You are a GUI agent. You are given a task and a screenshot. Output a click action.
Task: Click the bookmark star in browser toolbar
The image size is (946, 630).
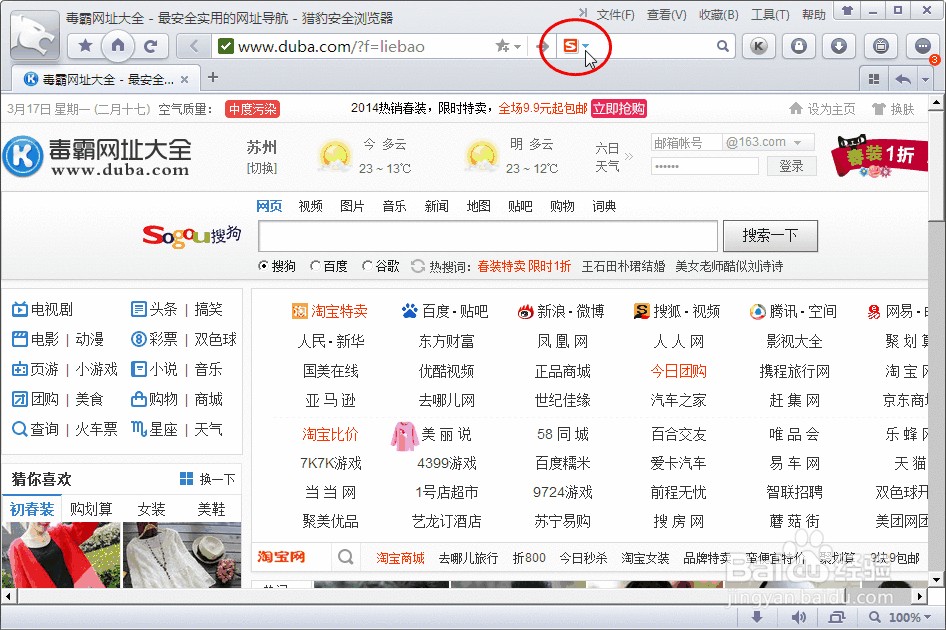86,46
